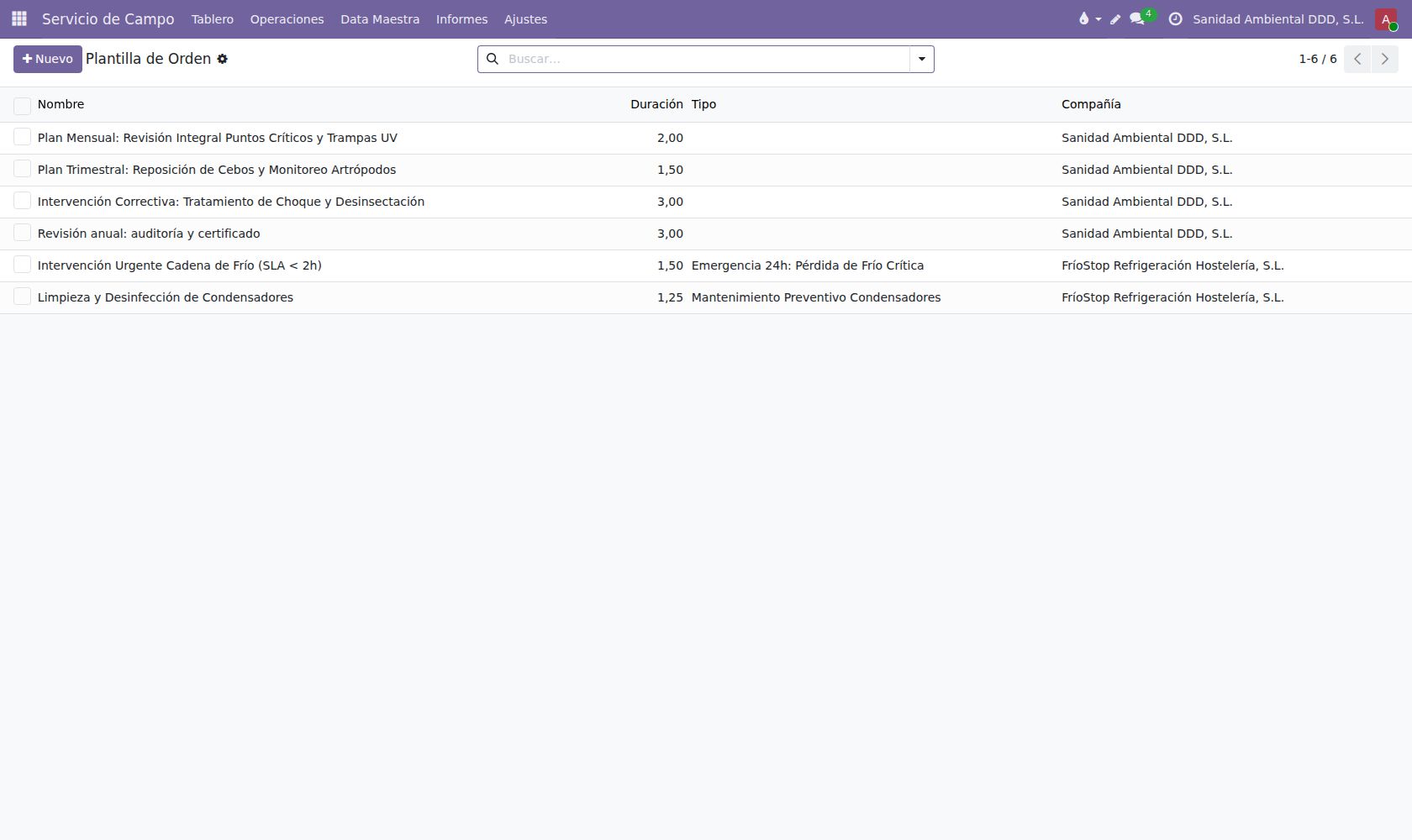Screen dimensions: 1412x840
Task: Open the apps grid menu icon
Action: (x=18, y=18)
